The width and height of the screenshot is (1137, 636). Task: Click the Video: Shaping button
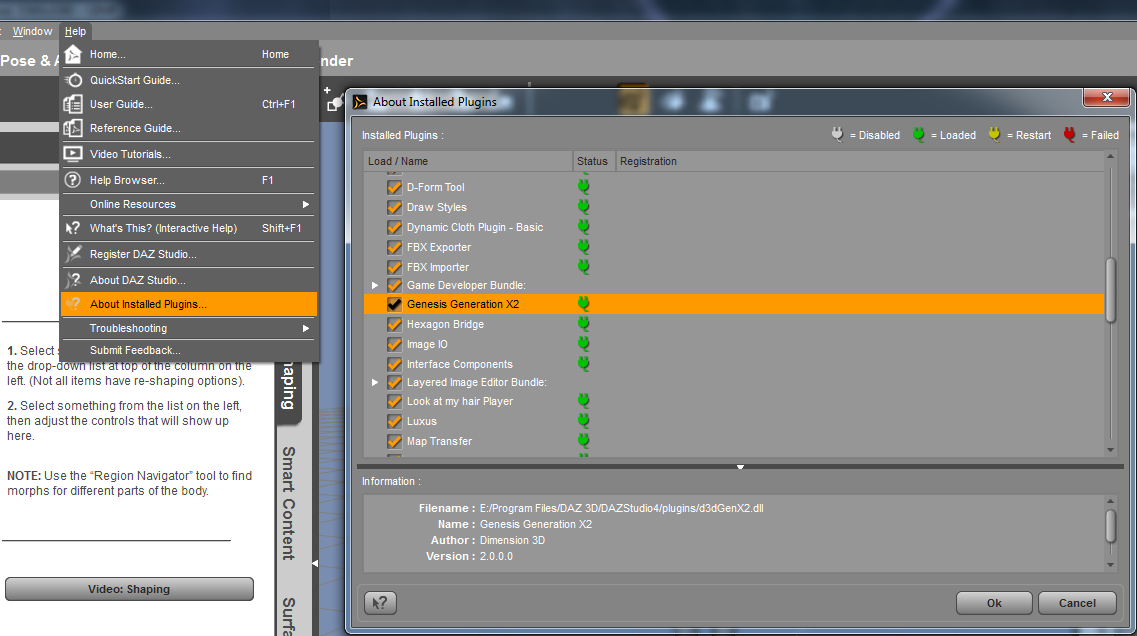pyautogui.click(x=129, y=589)
